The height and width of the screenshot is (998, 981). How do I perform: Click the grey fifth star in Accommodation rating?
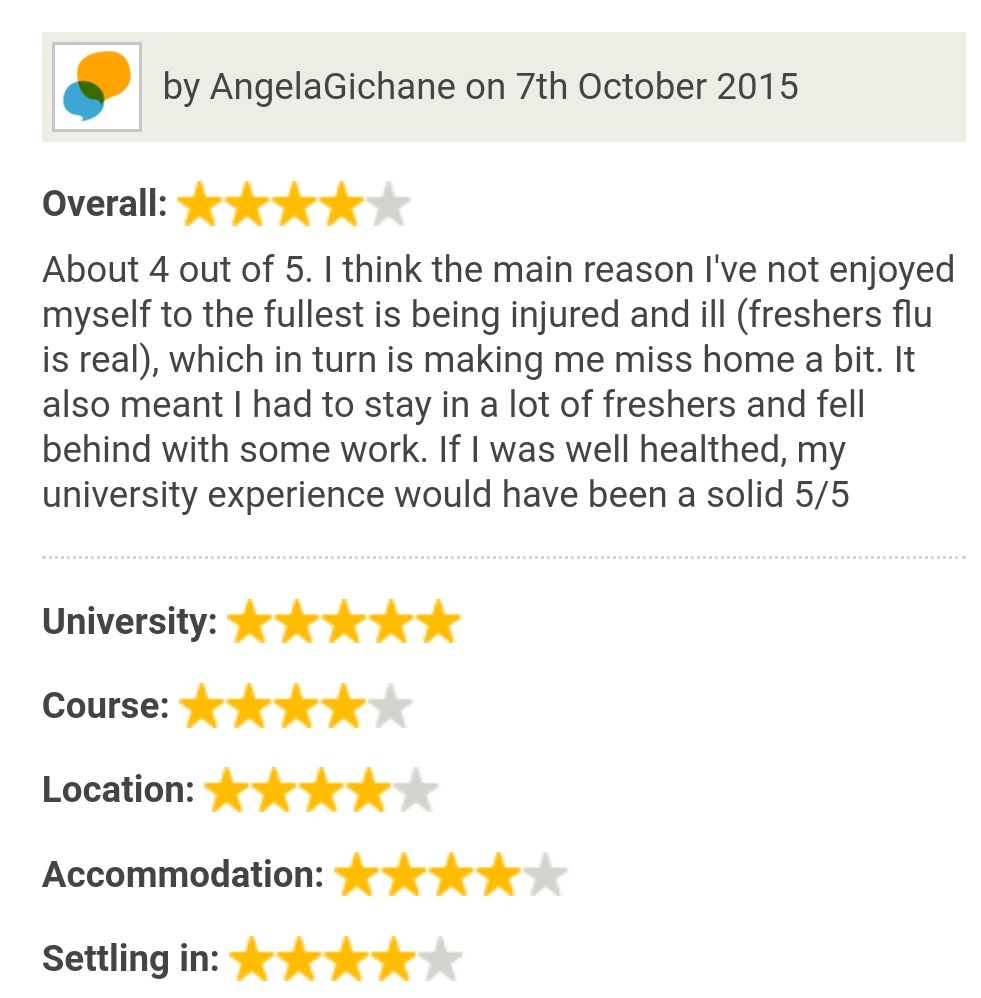click(x=546, y=875)
